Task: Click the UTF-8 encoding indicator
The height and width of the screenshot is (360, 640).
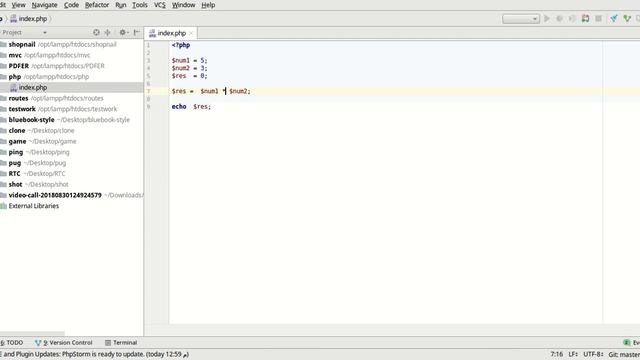Action: click(593, 354)
